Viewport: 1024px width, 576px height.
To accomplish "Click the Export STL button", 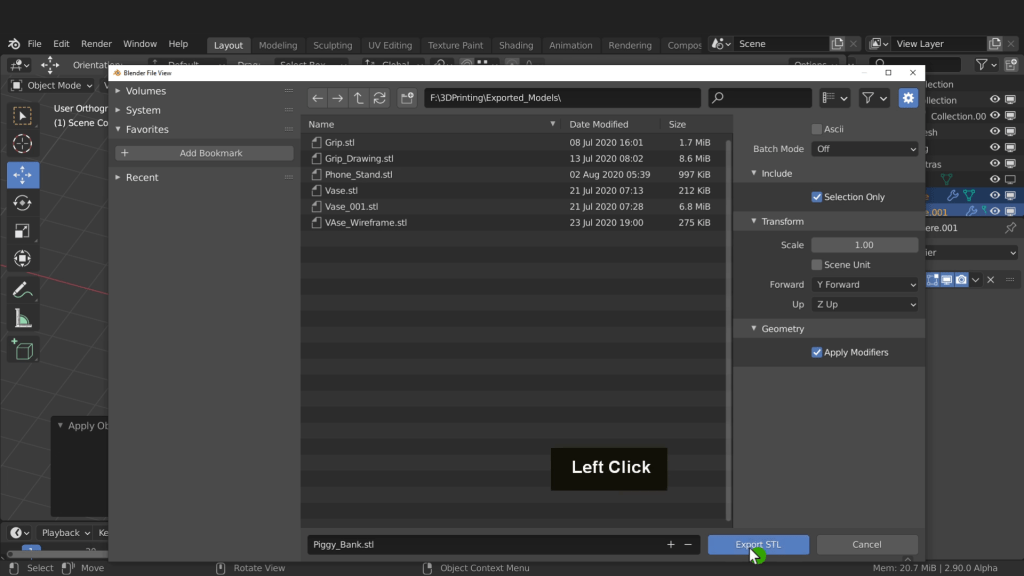I will 758,545.
